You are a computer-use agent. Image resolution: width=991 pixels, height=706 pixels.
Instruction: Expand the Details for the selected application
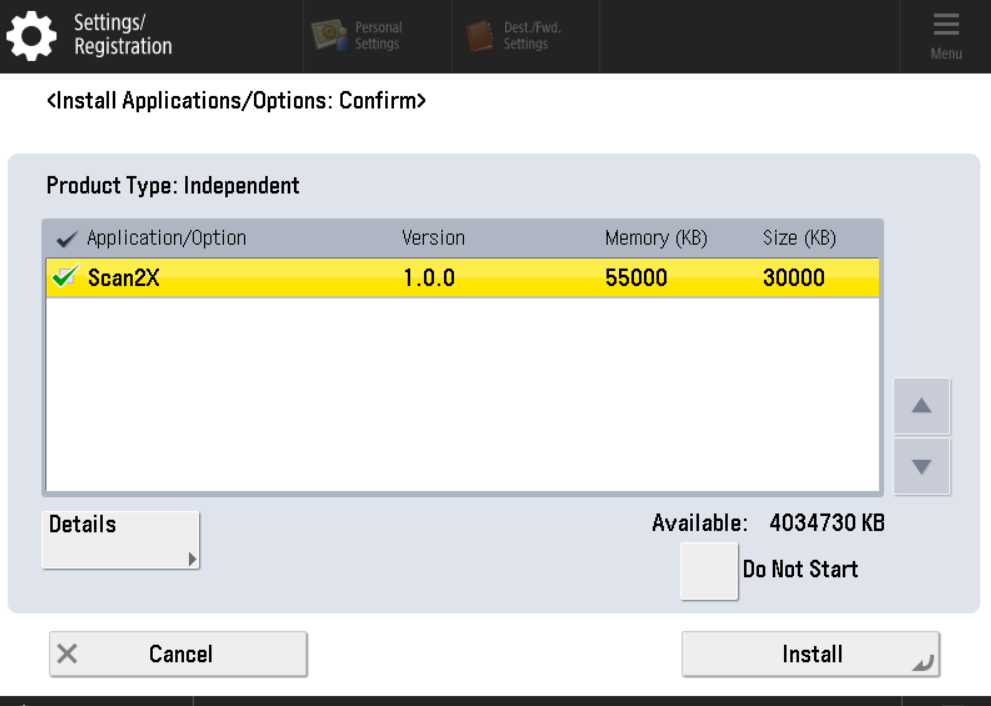[x=120, y=540]
